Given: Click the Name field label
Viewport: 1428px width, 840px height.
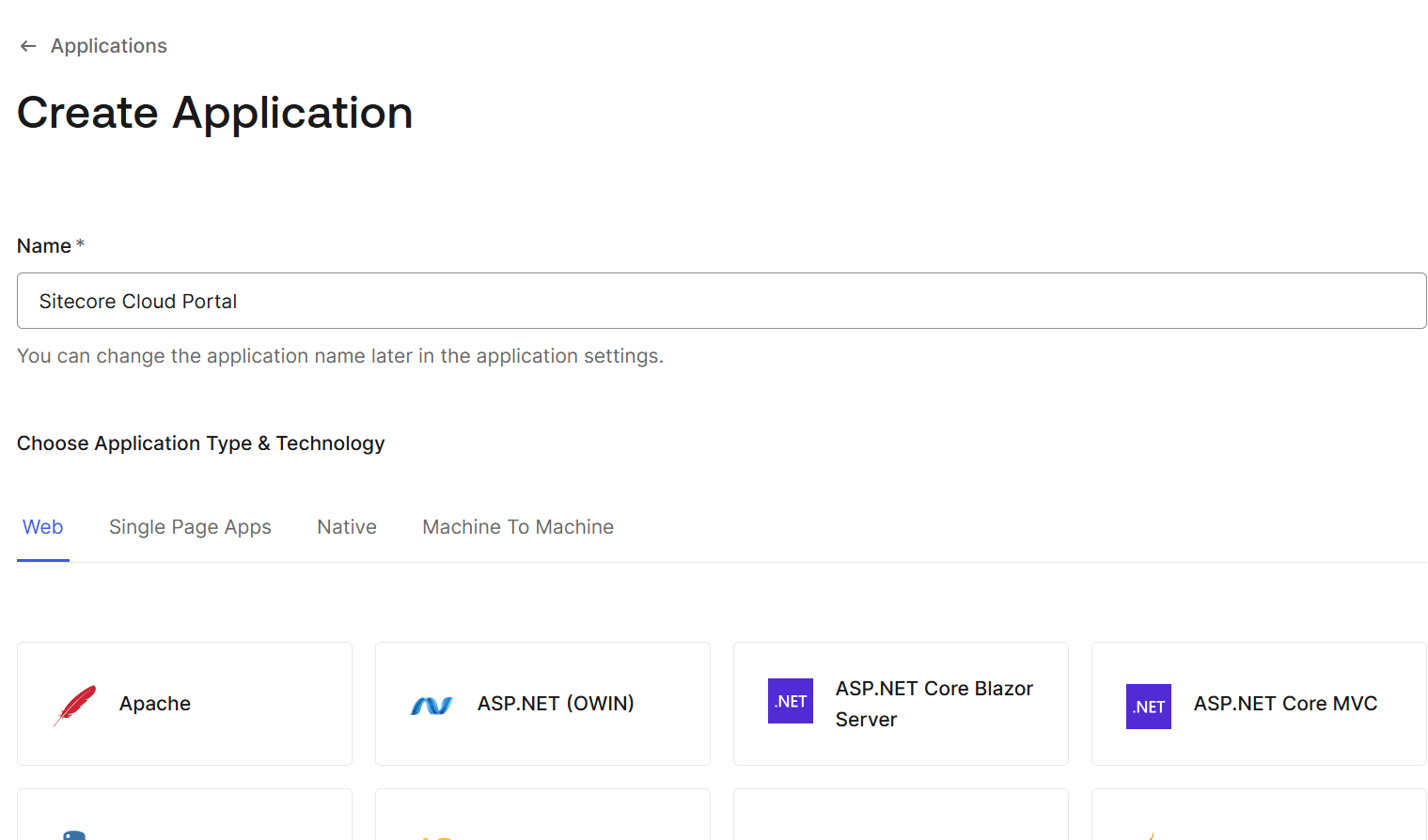Looking at the screenshot, I should coord(44,246).
